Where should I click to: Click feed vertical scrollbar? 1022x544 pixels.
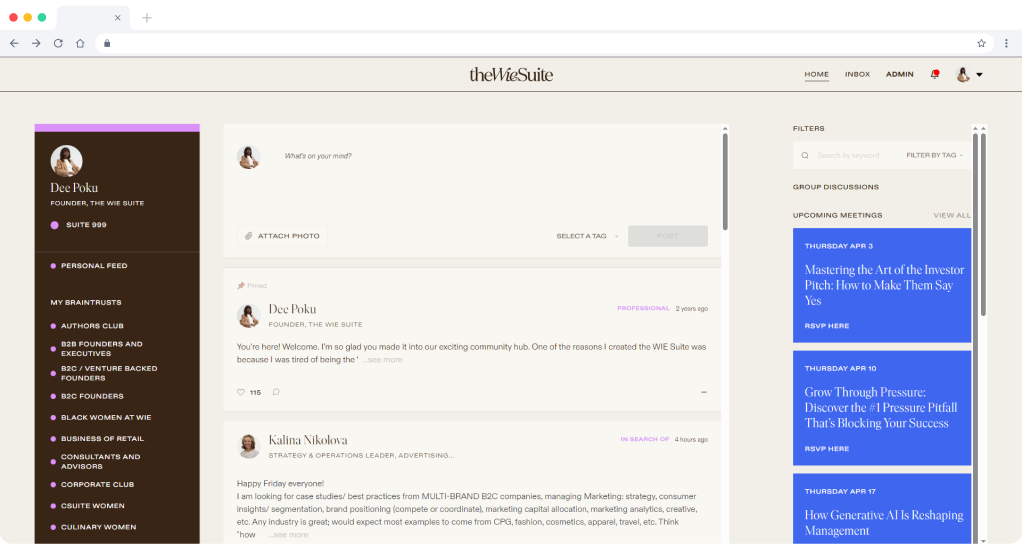(x=725, y=182)
